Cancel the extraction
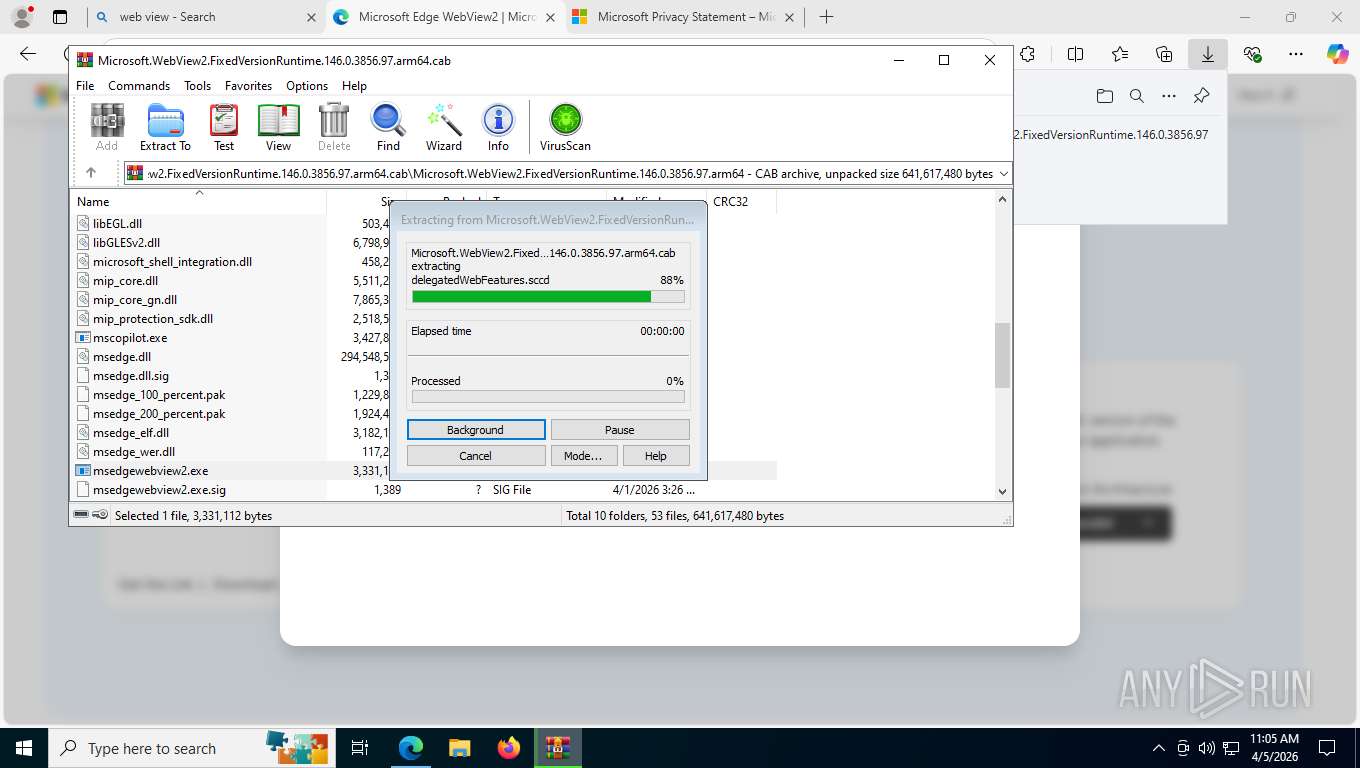 click(476, 456)
